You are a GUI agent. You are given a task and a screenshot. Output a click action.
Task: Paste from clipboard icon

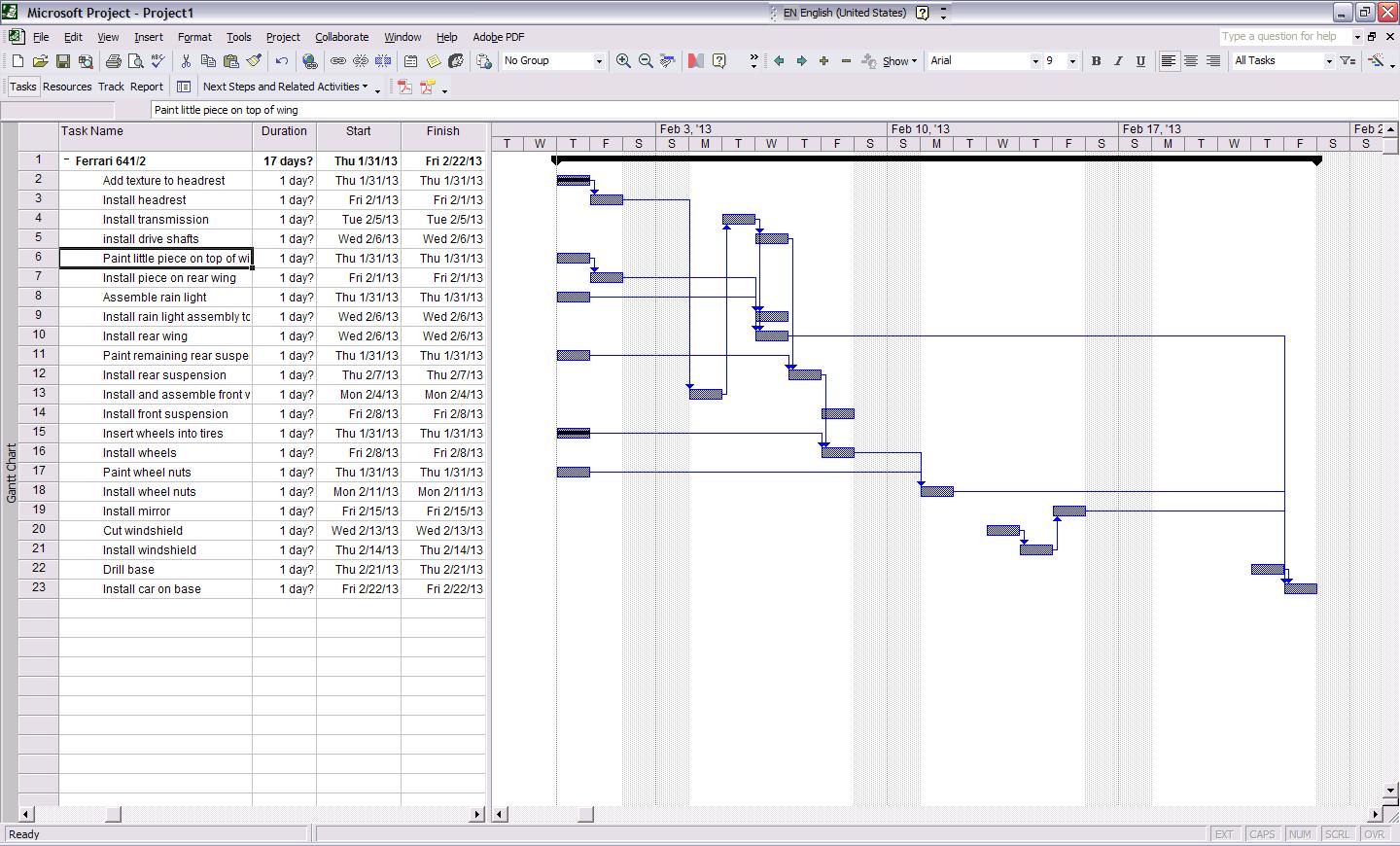[x=230, y=61]
